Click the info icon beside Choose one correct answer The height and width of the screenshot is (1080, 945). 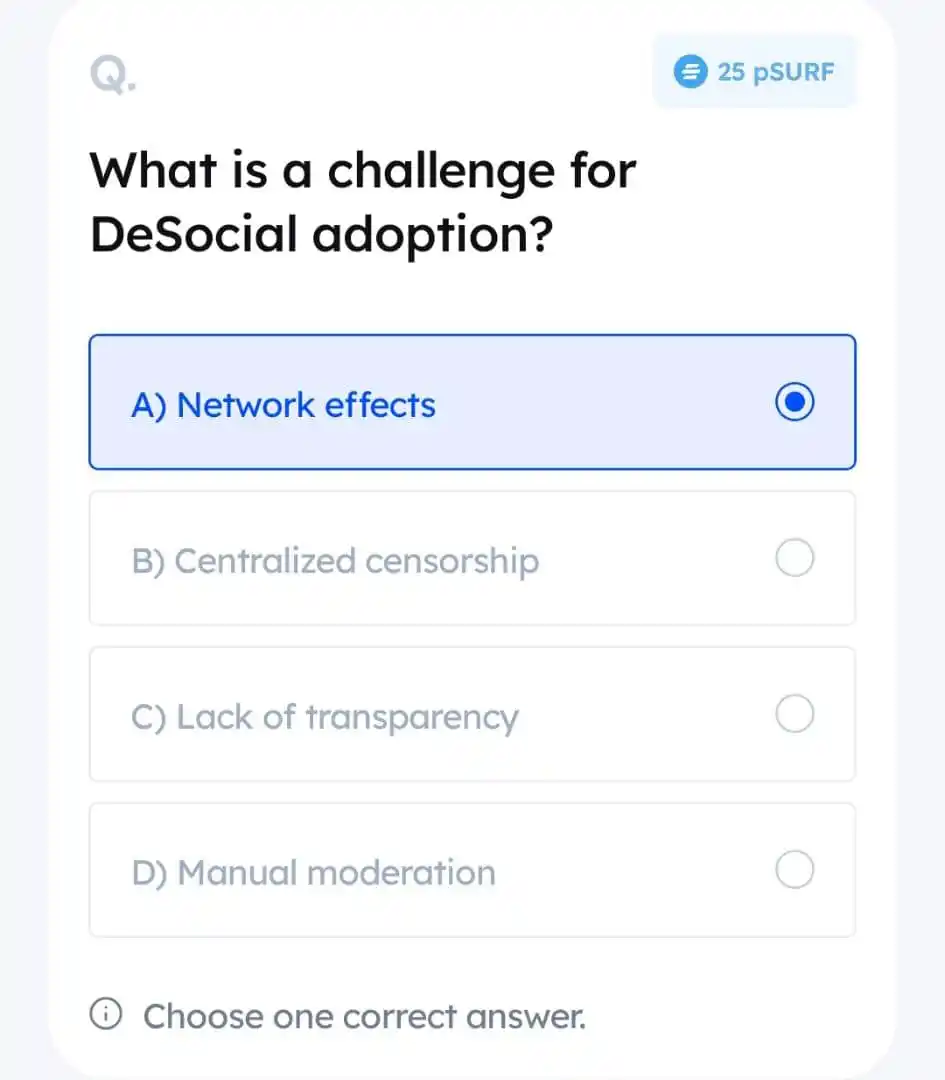(106, 1014)
